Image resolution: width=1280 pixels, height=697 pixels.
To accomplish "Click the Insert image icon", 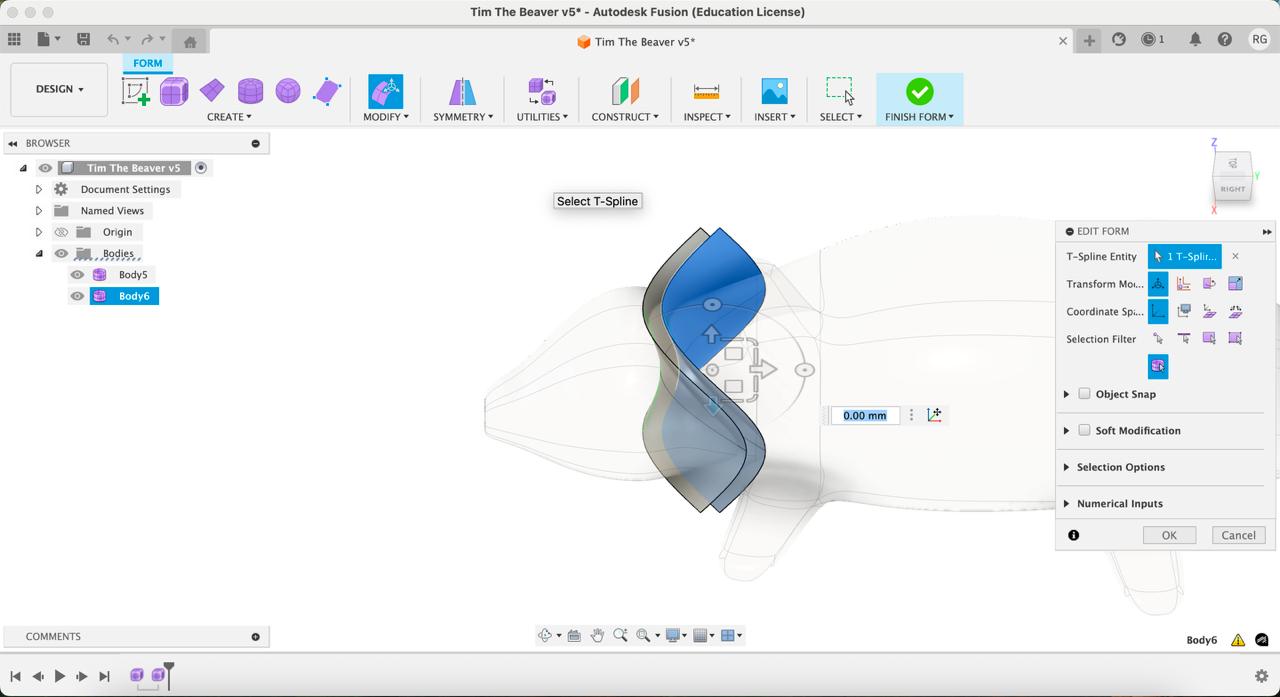I will [774, 92].
